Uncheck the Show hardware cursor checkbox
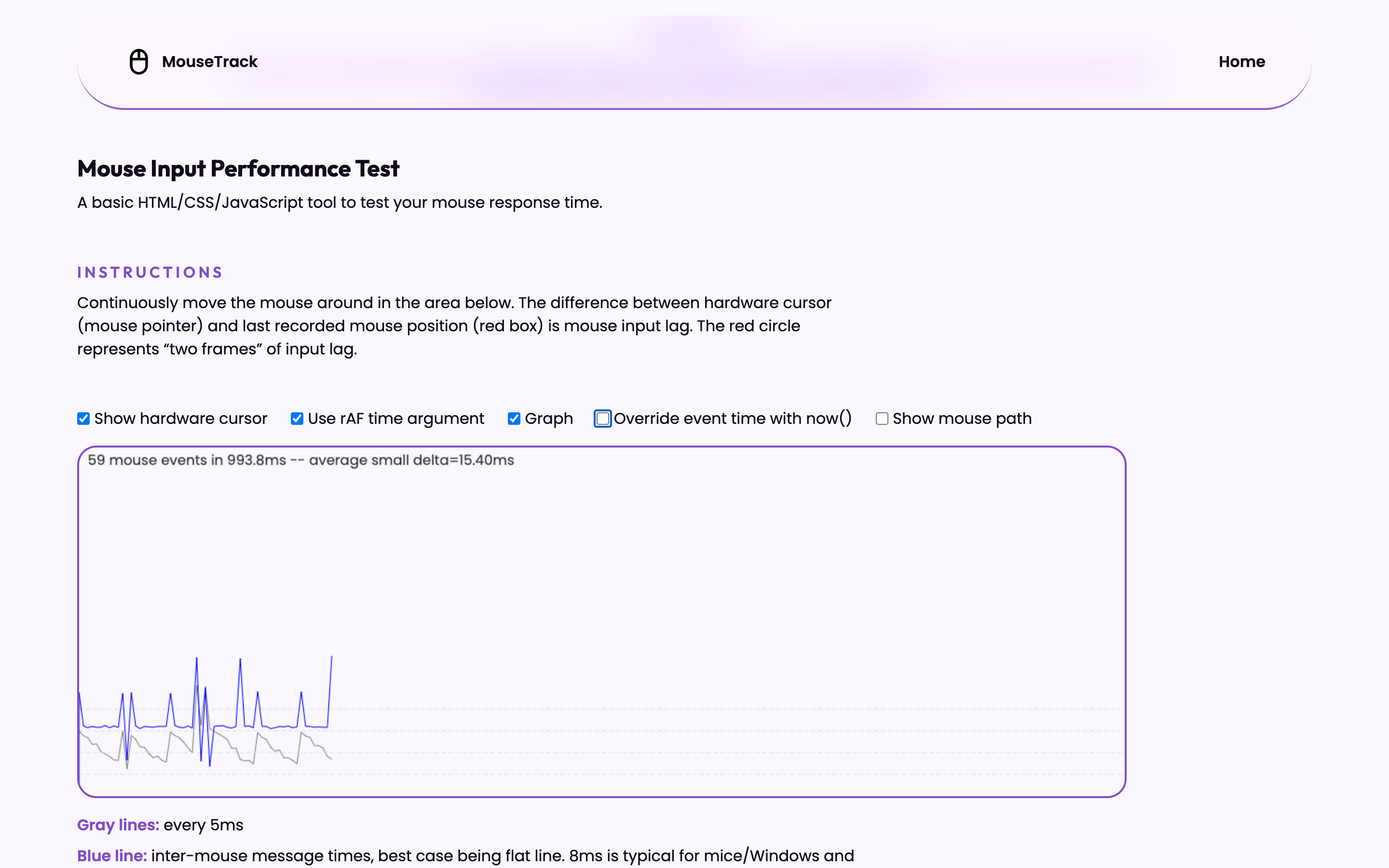Image resolution: width=1389 pixels, height=868 pixels. pos(84,419)
